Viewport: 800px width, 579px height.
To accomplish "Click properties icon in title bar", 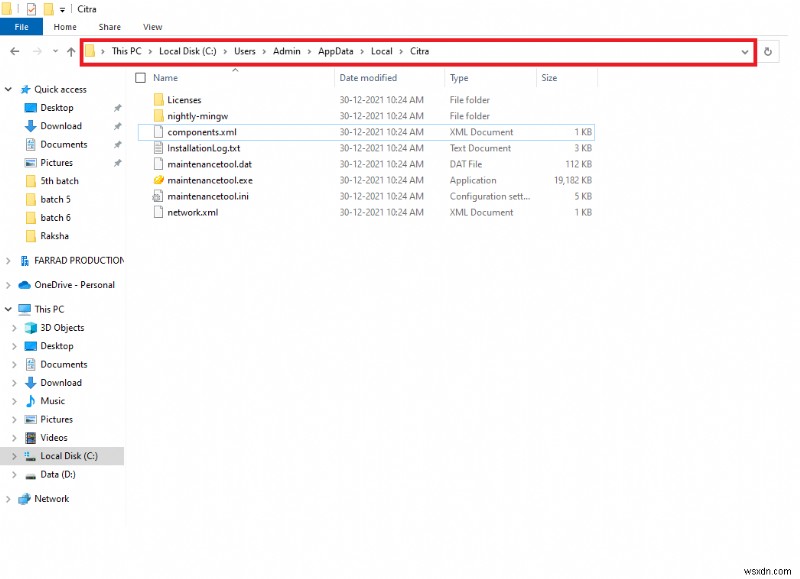I will (x=32, y=9).
